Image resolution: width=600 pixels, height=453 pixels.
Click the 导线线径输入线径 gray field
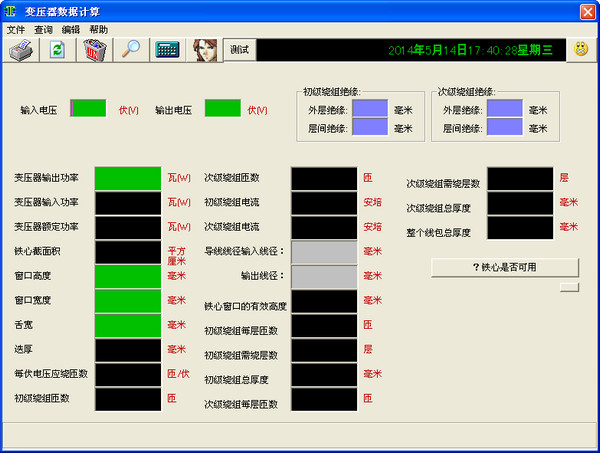[x=324, y=252]
